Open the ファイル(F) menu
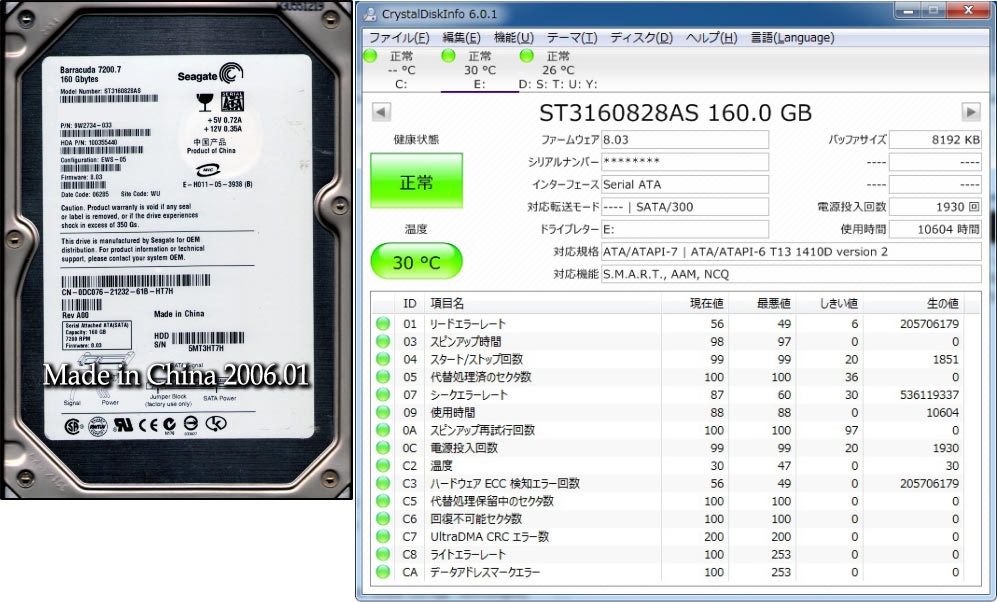 pos(399,38)
